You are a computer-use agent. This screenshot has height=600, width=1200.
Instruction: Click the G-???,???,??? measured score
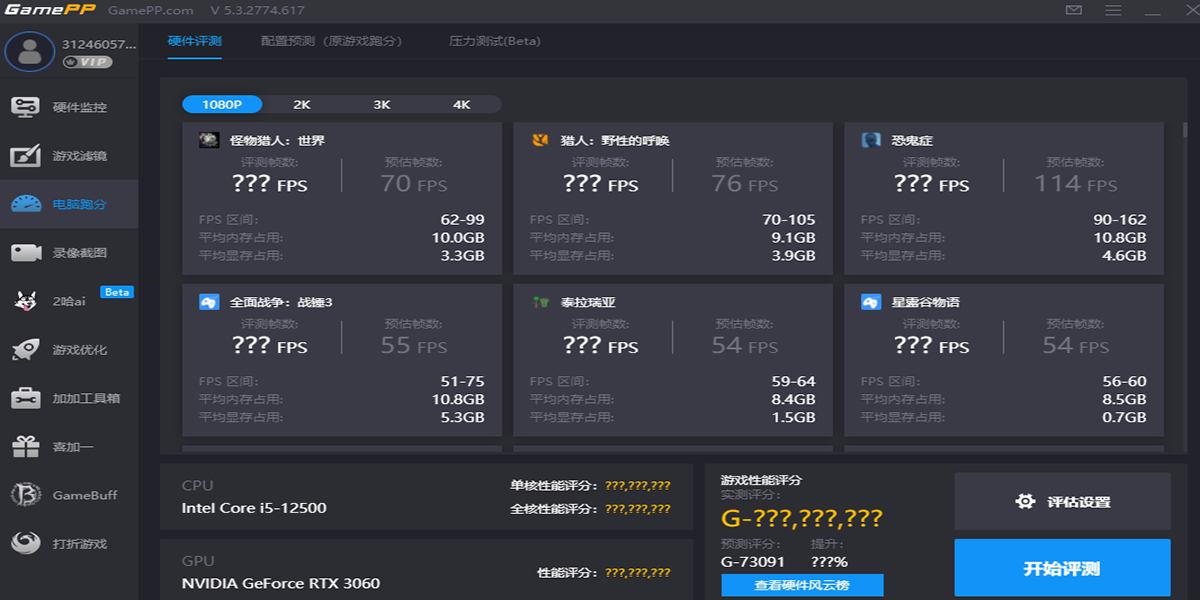802,518
